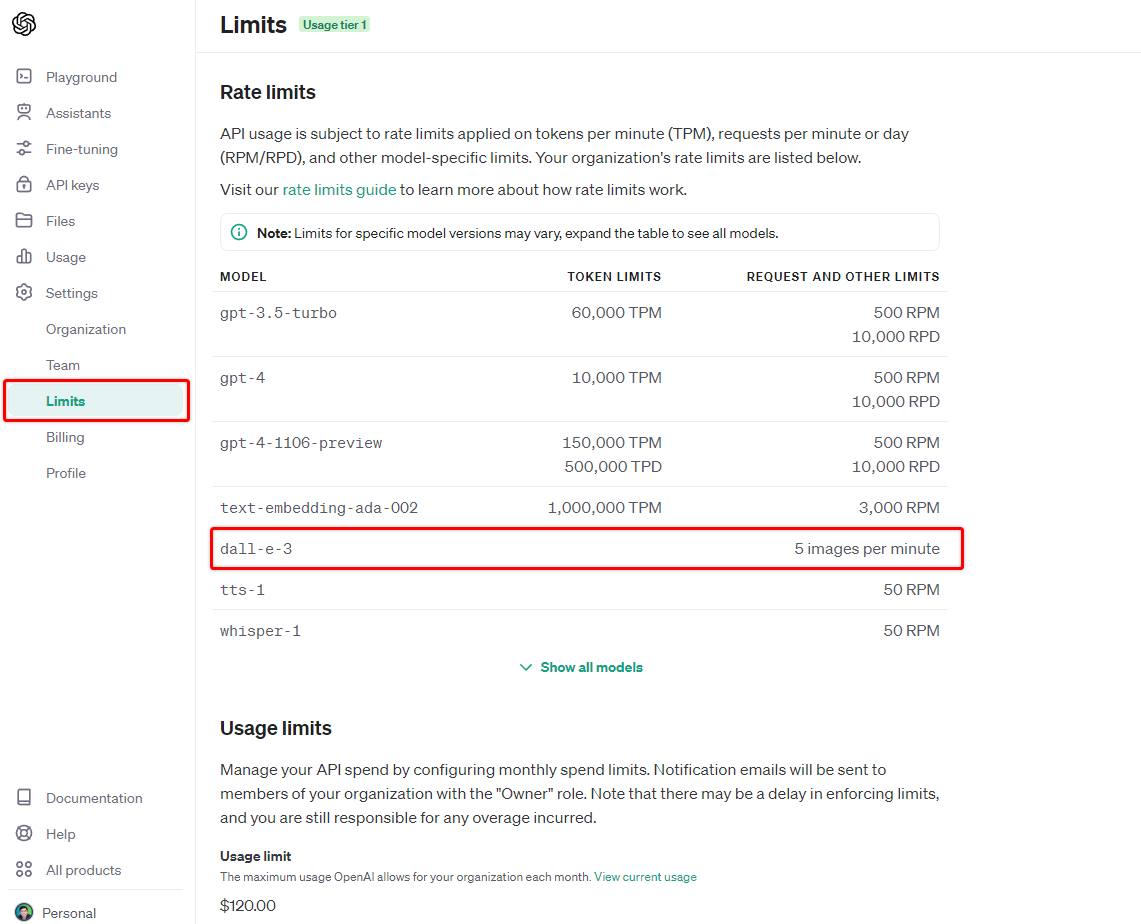Click the Files folder icon
Screen dimensions: 1141x924
pyautogui.click(x=24, y=220)
